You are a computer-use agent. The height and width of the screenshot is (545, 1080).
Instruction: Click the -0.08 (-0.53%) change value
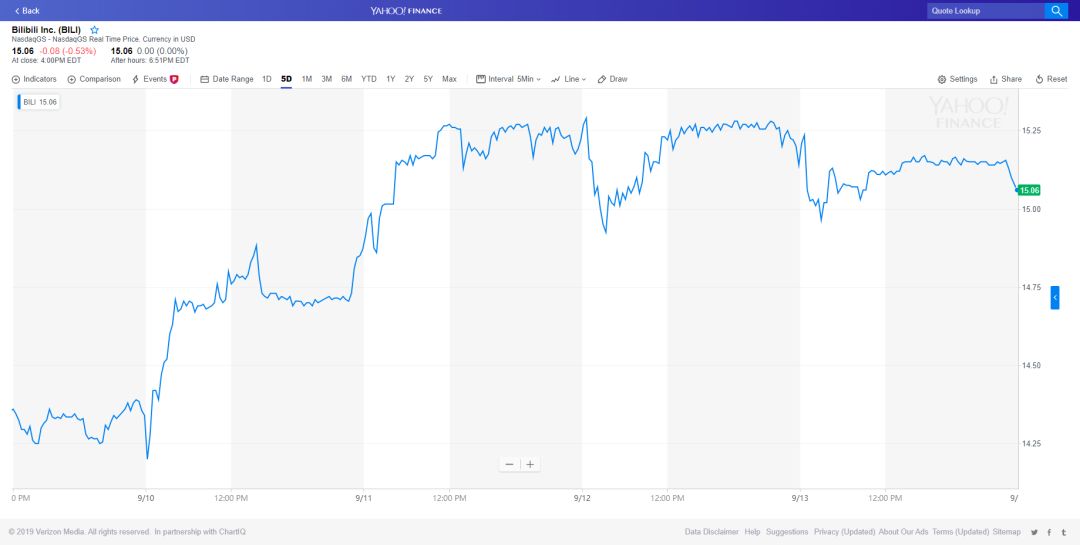(68, 51)
